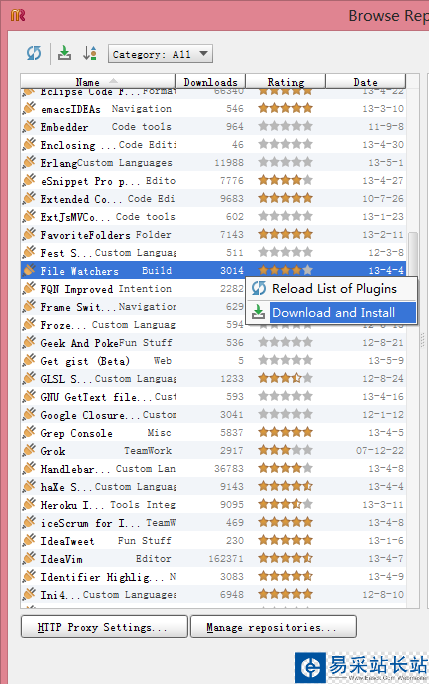Click plug icon of Erlang row
The height and width of the screenshot is (684, 429).
(x=29, y=162)
